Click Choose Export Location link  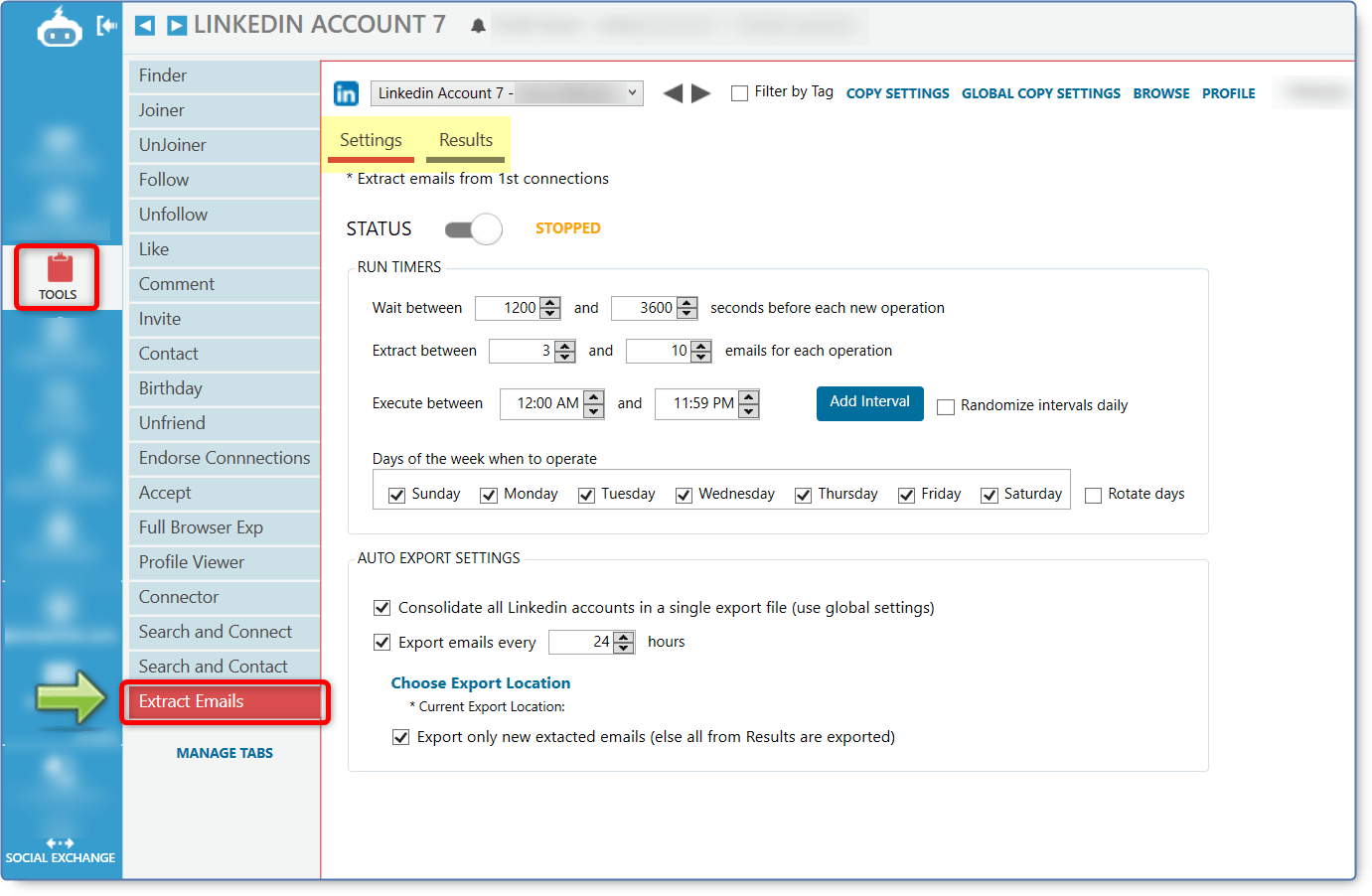481,683
